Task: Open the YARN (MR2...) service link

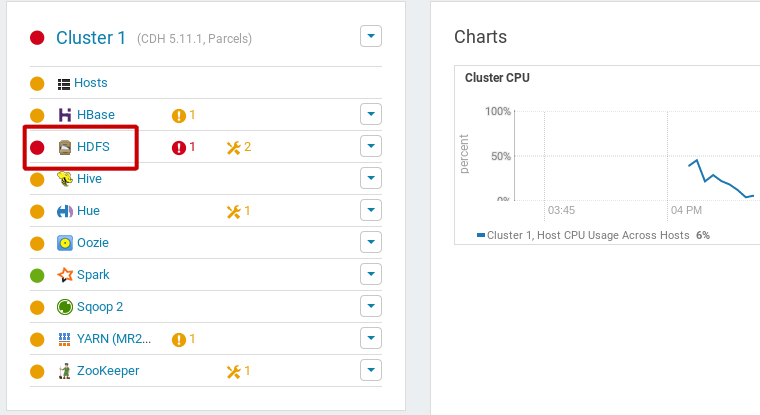Action: (x=114, y=339)
